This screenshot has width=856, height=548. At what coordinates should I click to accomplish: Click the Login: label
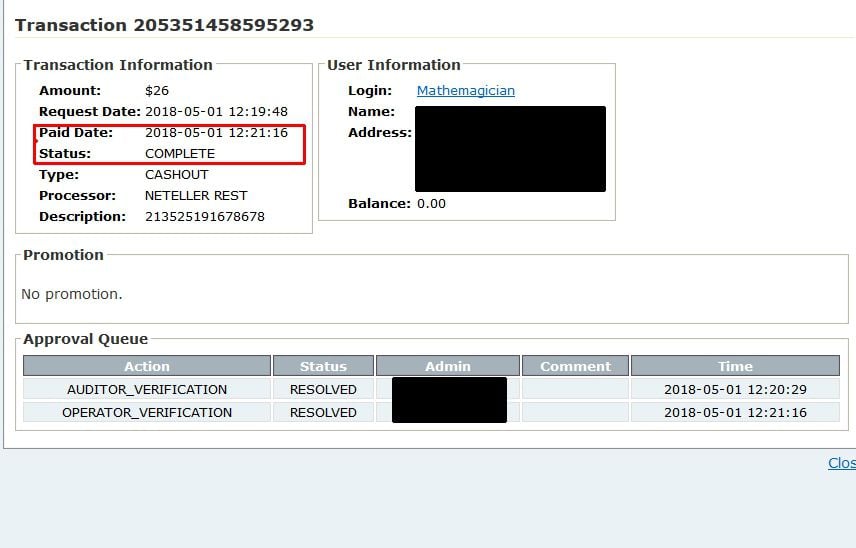(x=370, y=91)
